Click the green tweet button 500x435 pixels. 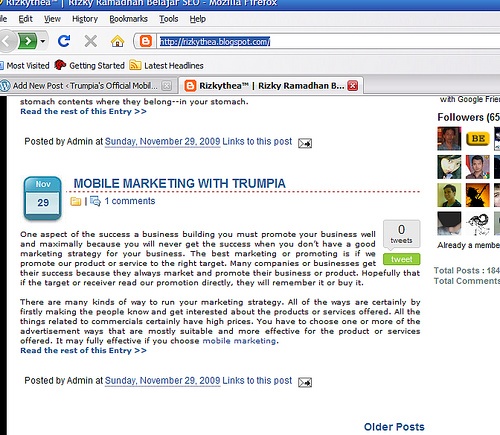[402, 259]
